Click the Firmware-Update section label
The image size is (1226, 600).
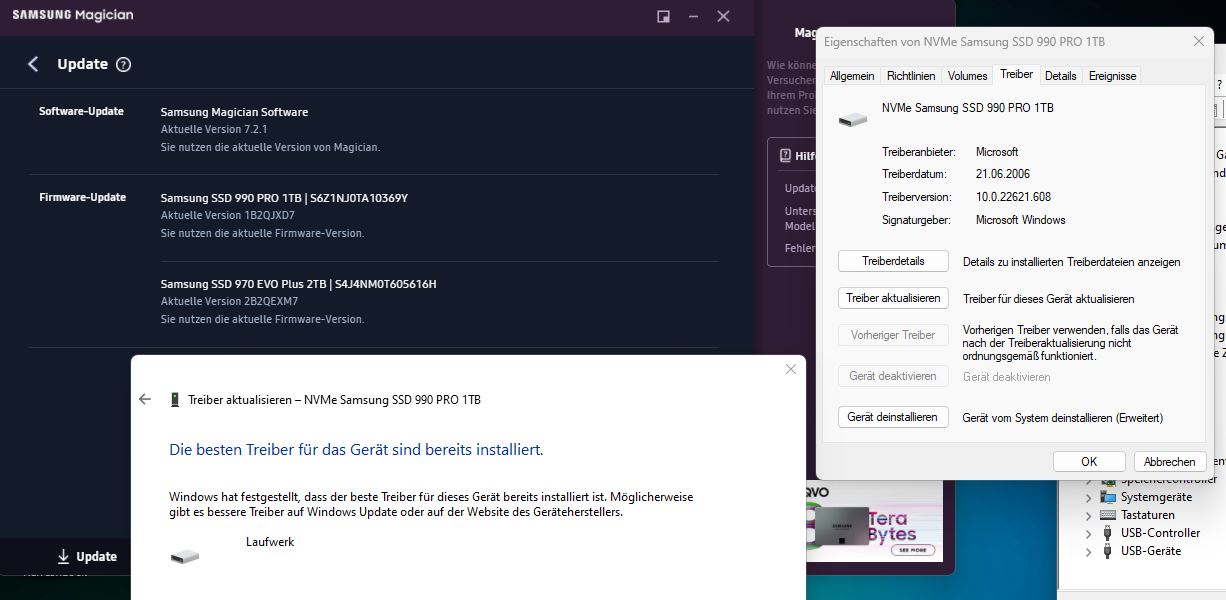(x=82, y=197)
